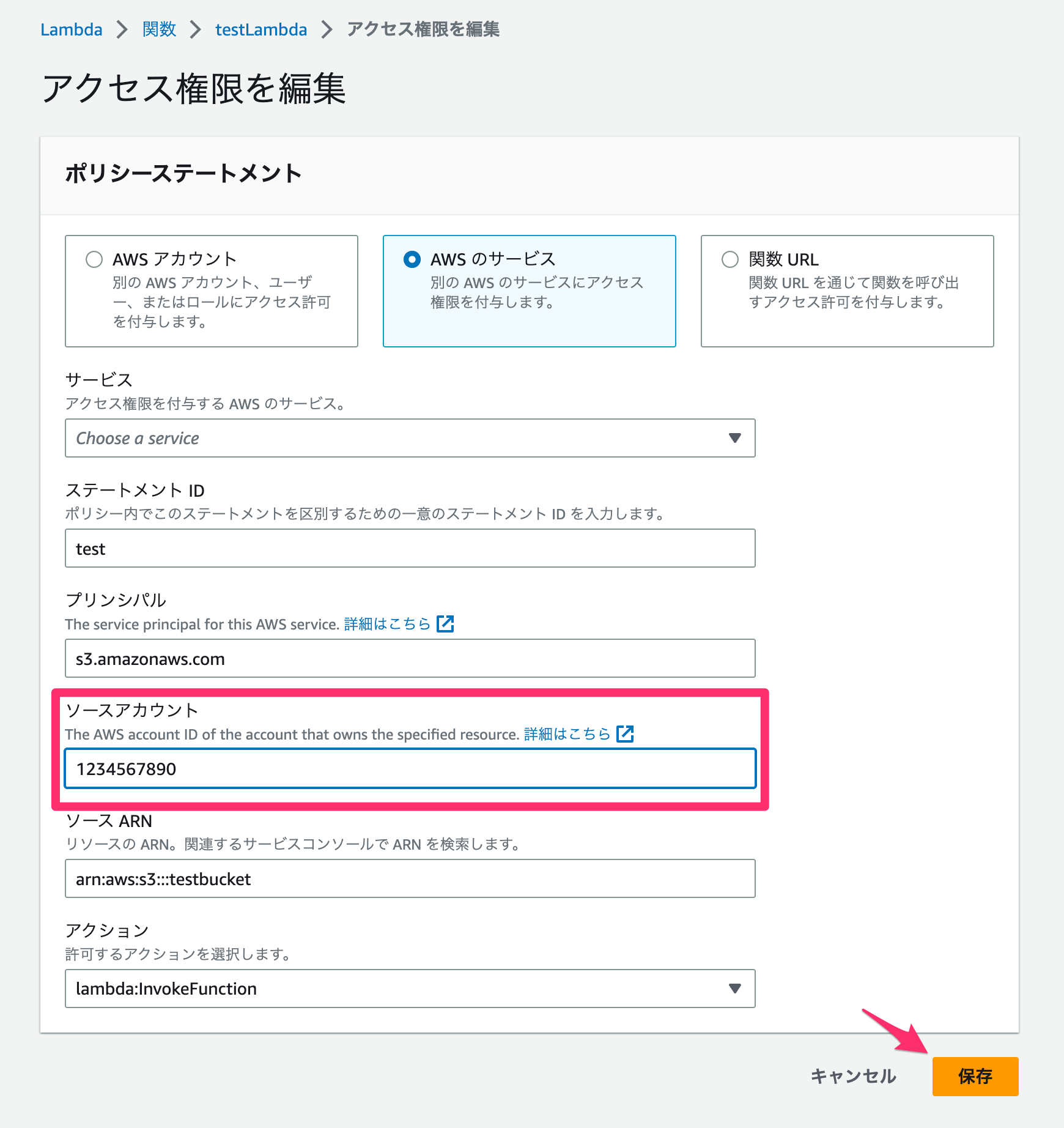Focus the s3.amazonaws.com principal field
Viewport: 1064px width, 1128px height.
coord(410,658)
